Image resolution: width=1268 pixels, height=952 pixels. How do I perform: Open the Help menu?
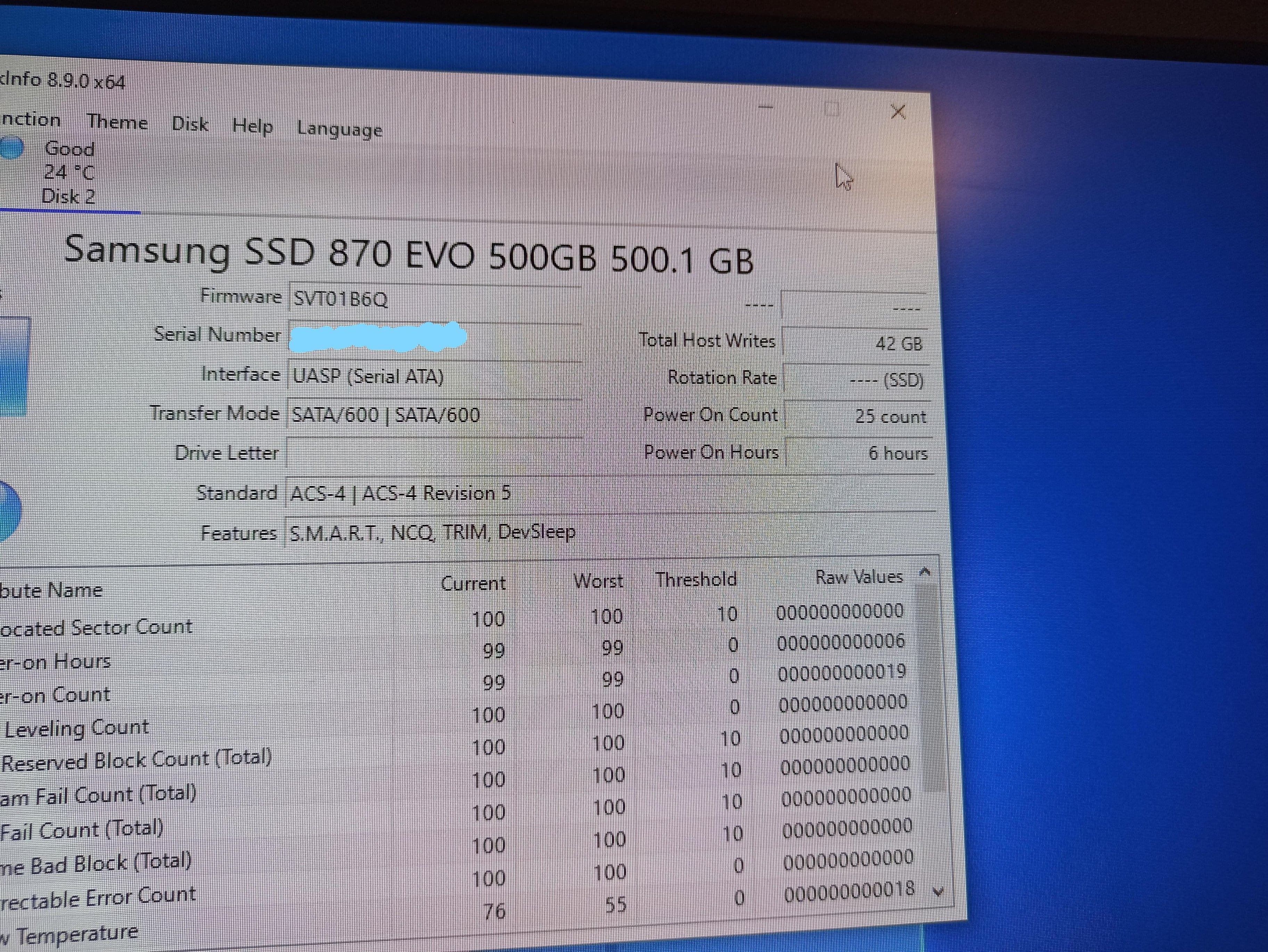pos(252,126)
